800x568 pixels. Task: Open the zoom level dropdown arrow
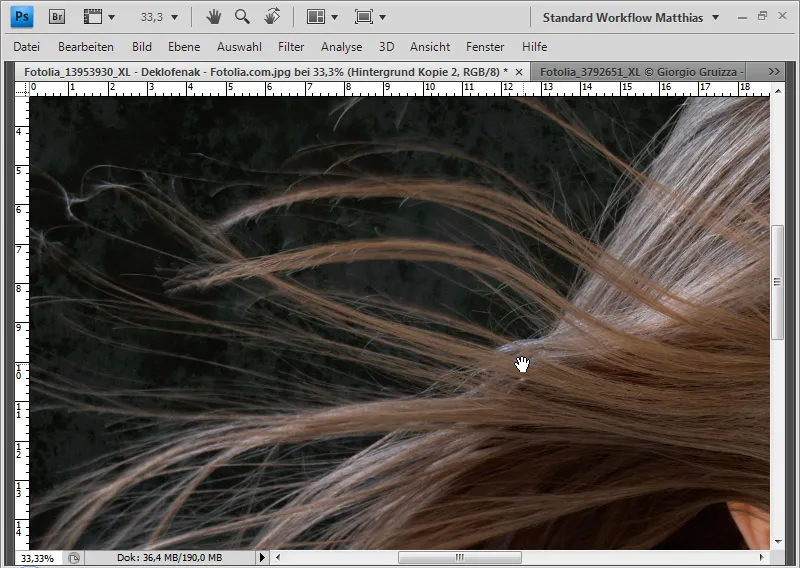coord(174,17)
